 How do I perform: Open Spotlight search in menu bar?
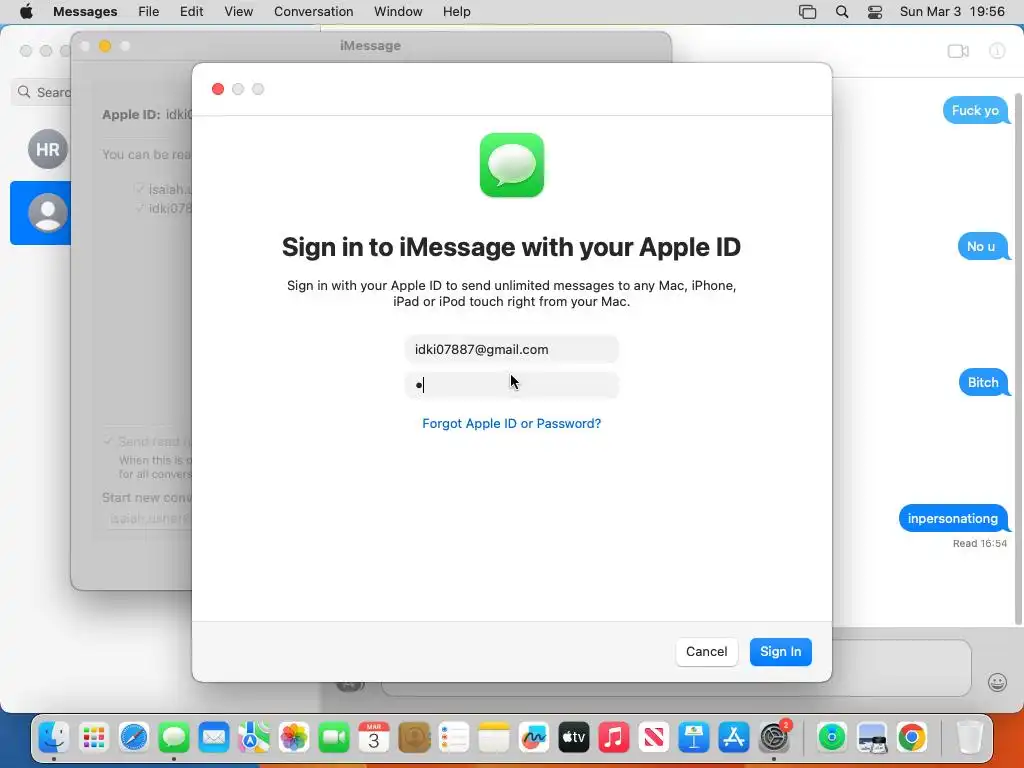(842, 12)
